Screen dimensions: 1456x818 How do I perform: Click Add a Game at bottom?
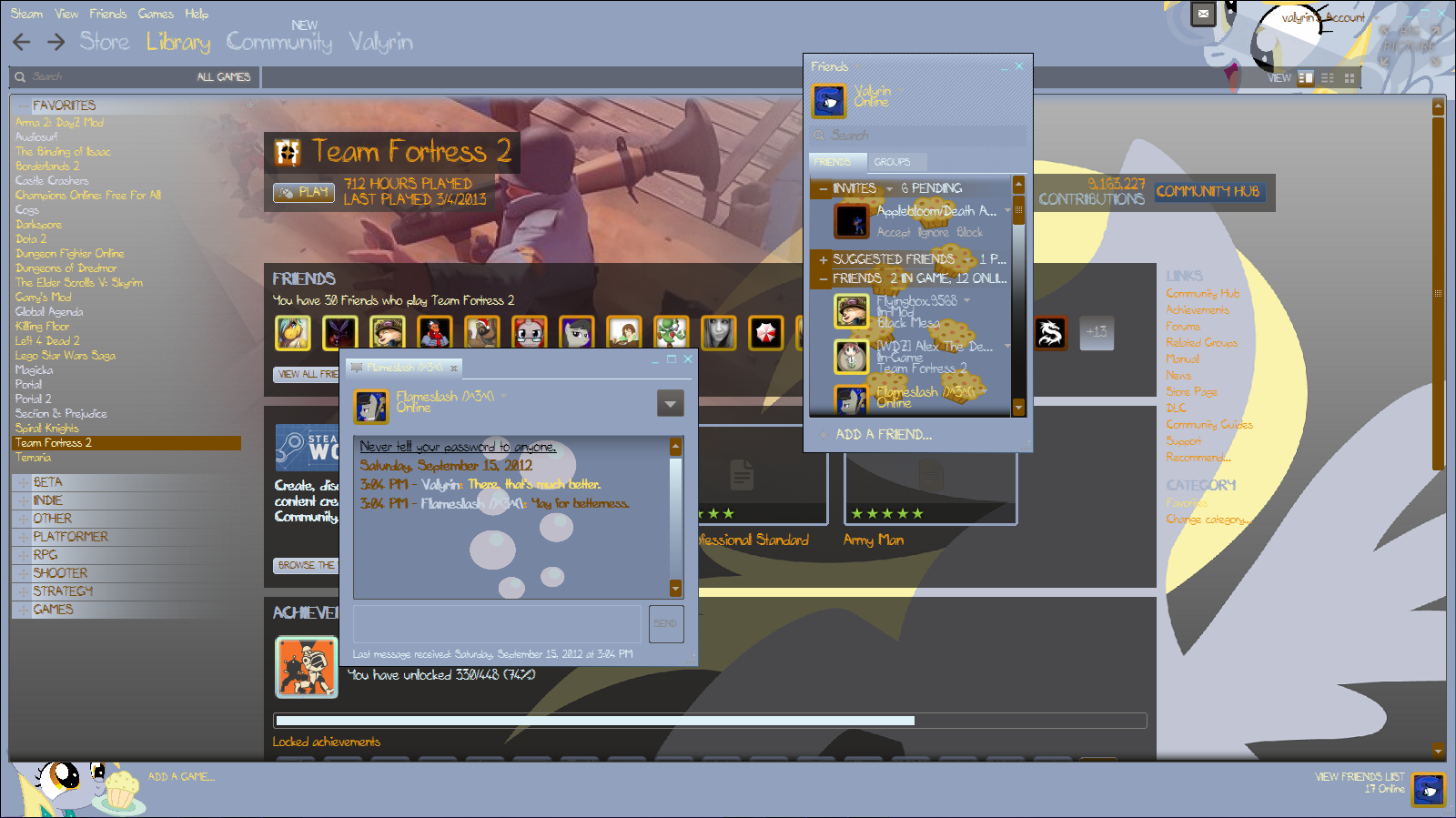tap(181, 777)
